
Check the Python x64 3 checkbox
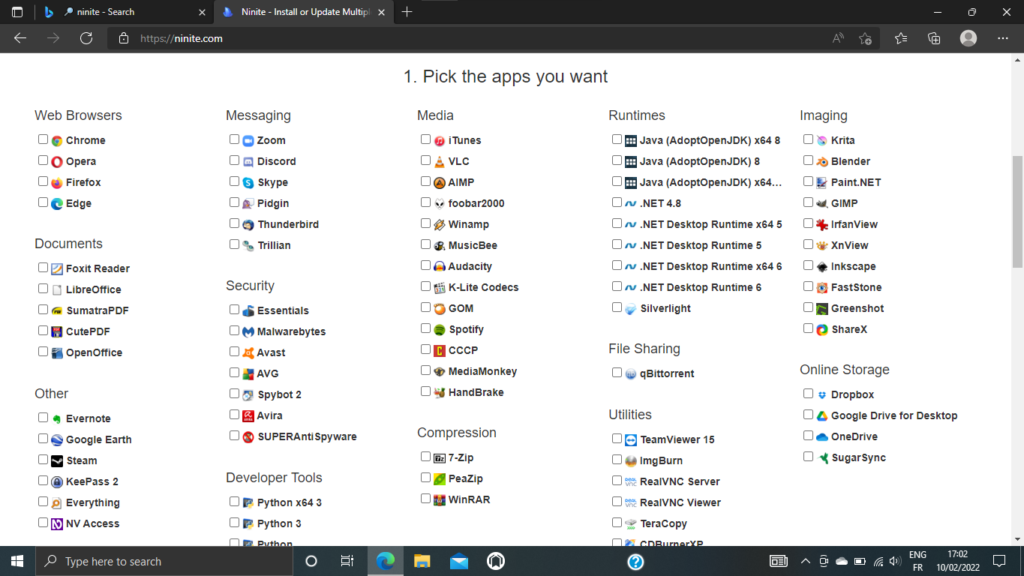[234, 502]
